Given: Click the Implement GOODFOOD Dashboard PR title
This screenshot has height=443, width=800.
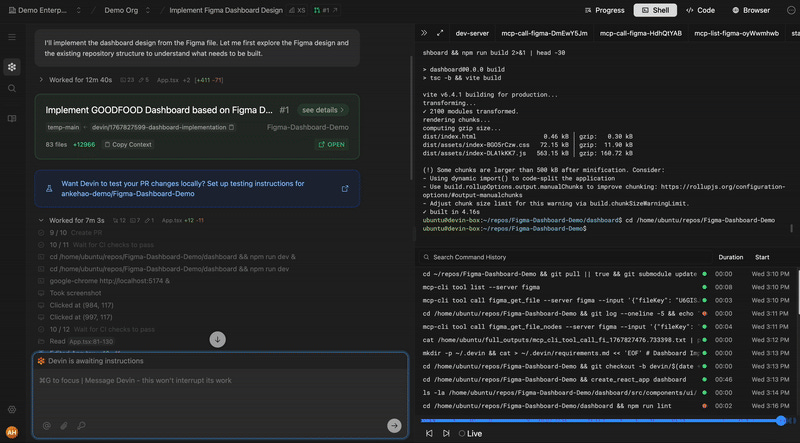Looking at the screenshot, I should pos(159,110).
